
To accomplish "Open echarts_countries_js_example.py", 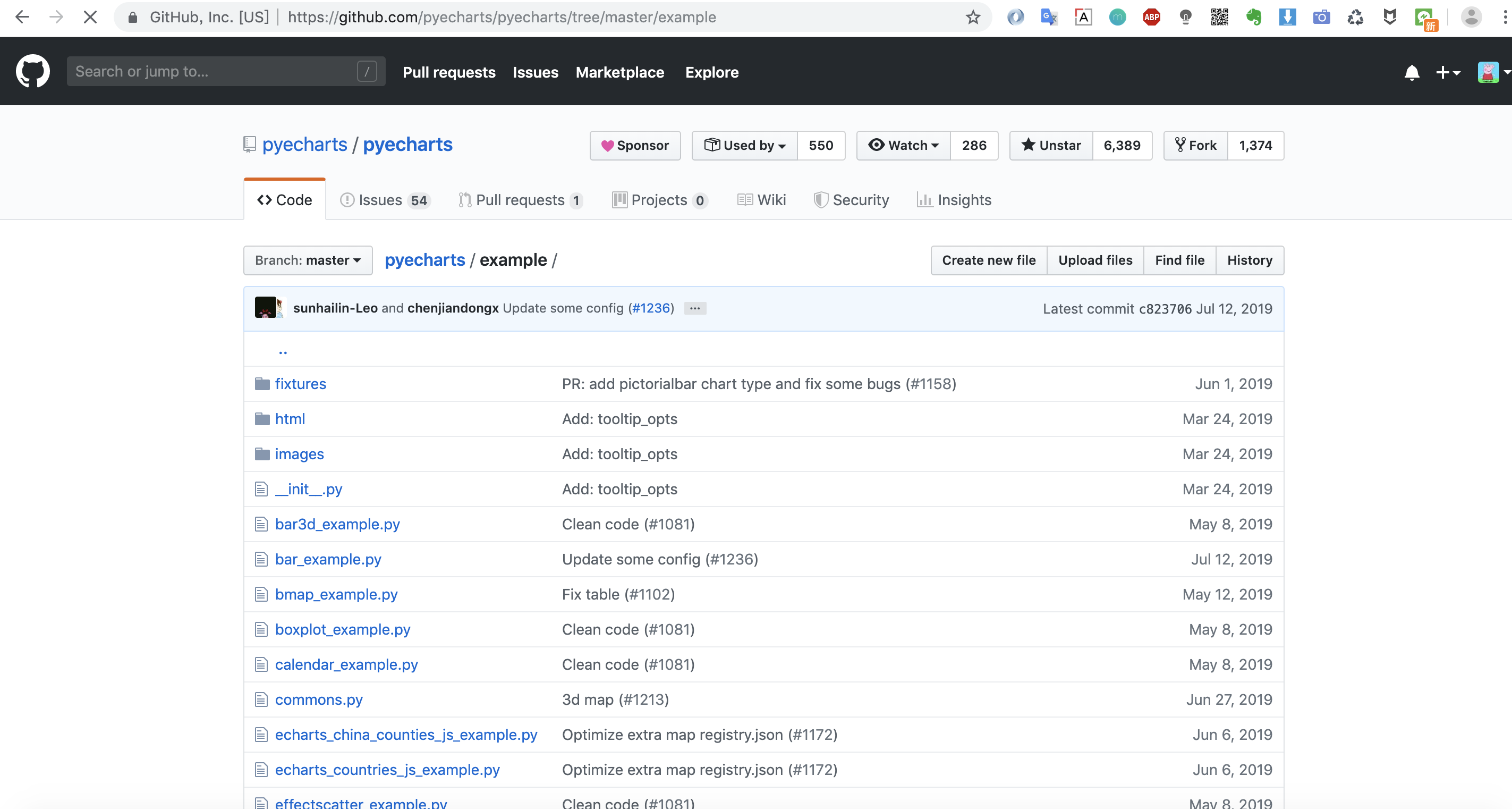I will 387,770.
